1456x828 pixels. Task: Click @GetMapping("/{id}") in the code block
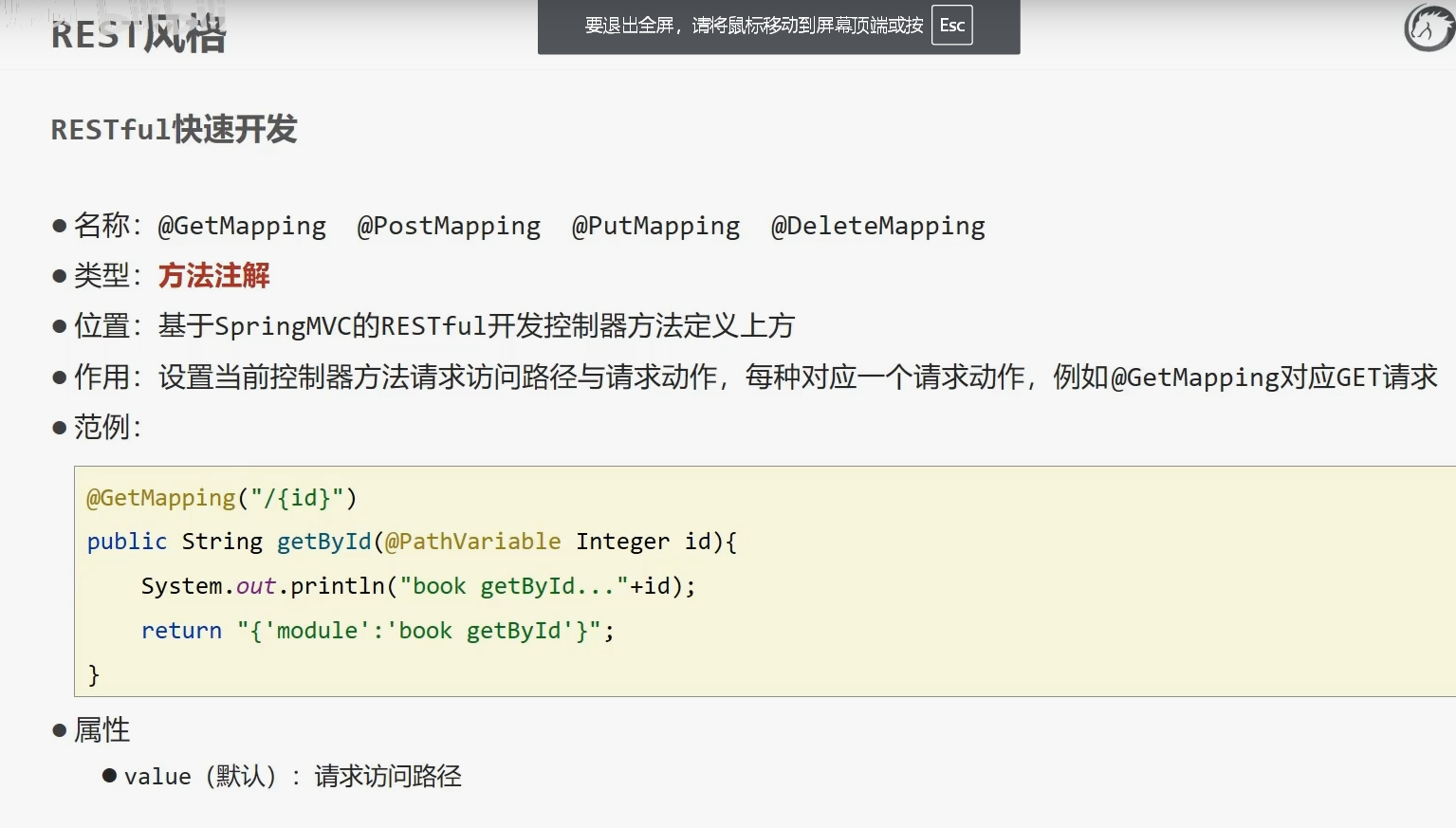click(x=222, y=498)
